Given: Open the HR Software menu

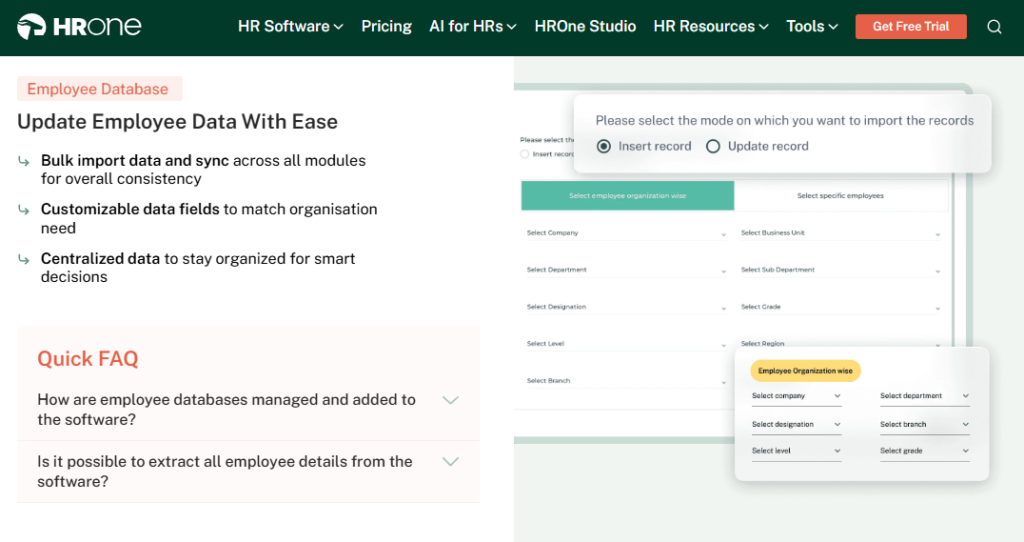Looking at the screenshot, I should pyautogui.click(x=291, y=26).
